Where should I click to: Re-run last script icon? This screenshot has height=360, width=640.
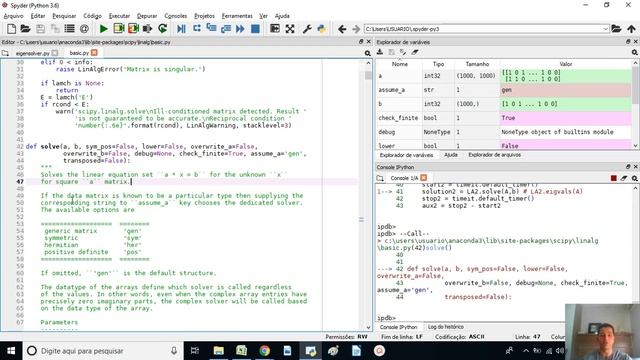pos(162,29)
